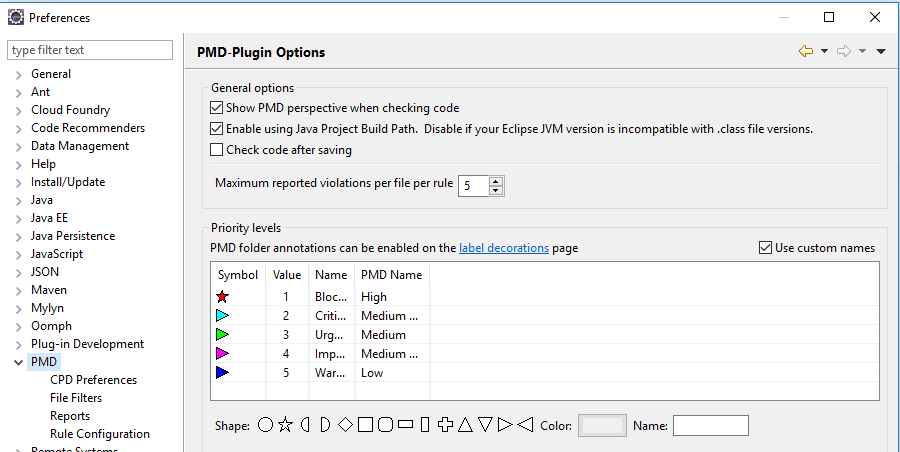Open the preferences view menu dropdown arrow

pos(881,52)
